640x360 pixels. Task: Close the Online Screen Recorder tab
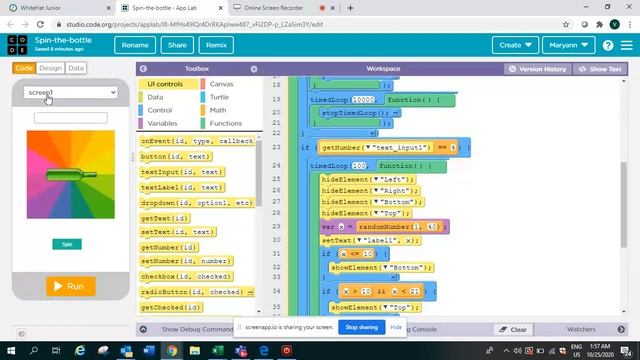coord(332,8)
